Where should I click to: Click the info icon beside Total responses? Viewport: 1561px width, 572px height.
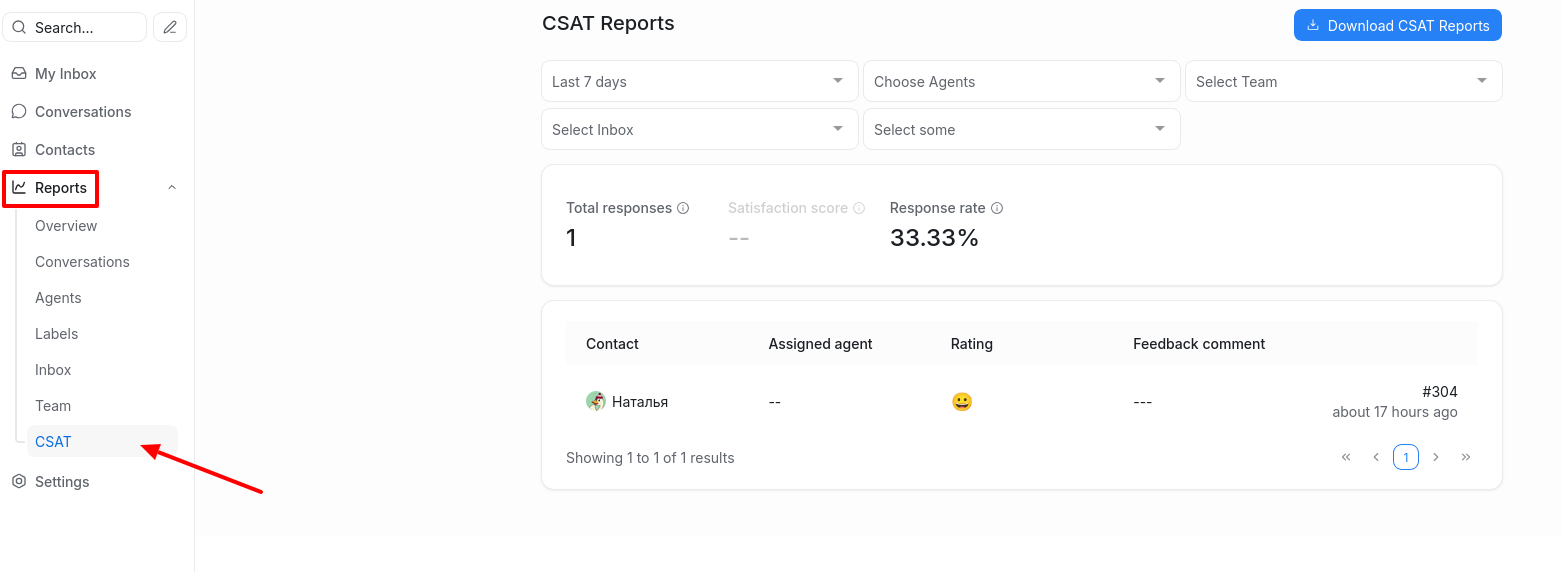pos(683,208)
